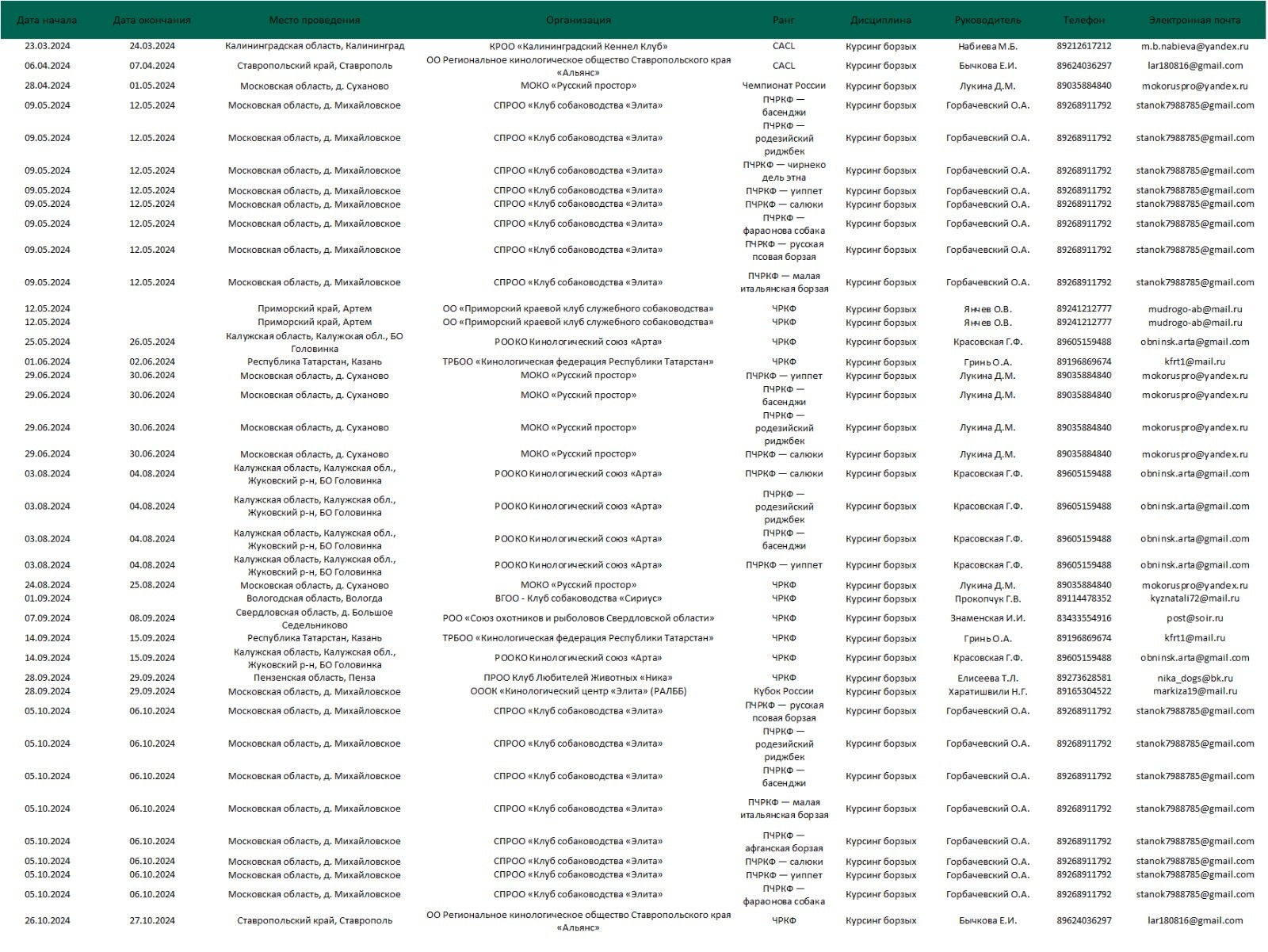Viewport: 1268px width, 952px height.
Task: Click start date 25.05.2024
Action: tap(48, 342)
